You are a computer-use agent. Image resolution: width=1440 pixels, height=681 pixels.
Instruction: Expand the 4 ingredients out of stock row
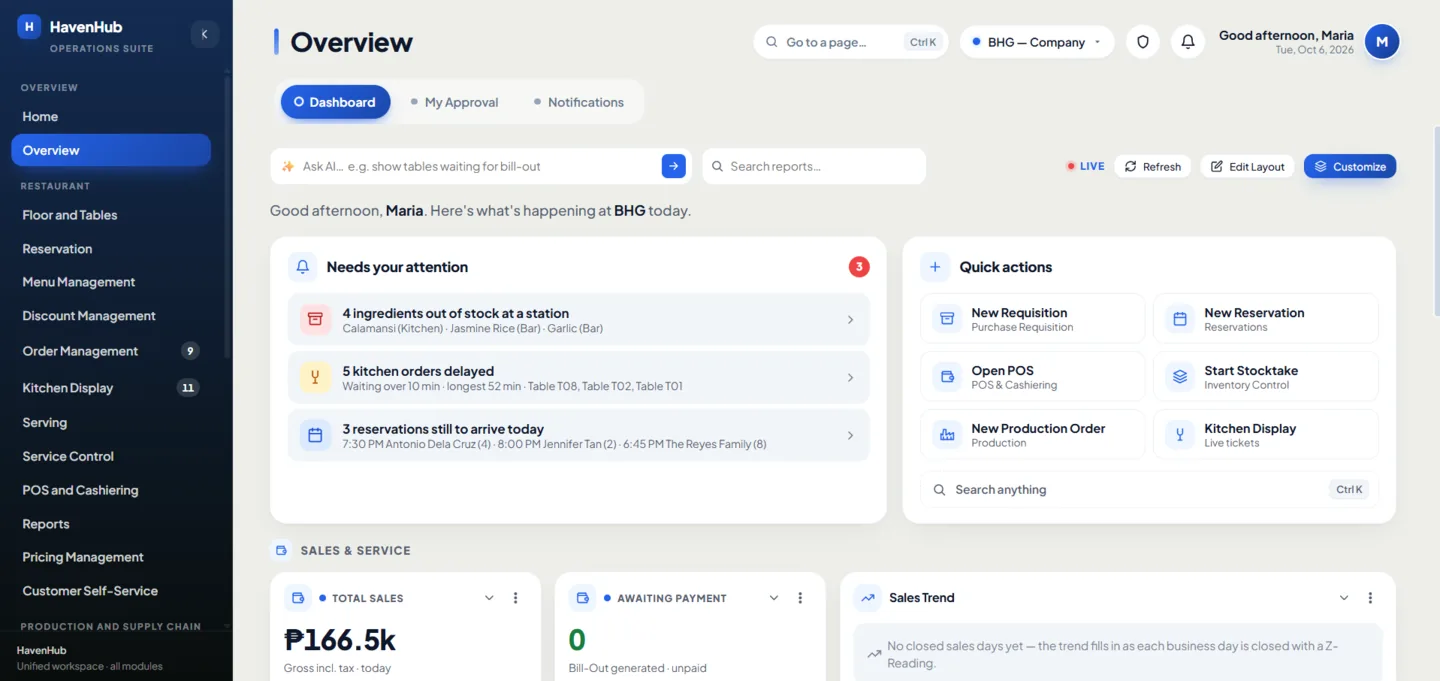578,319
